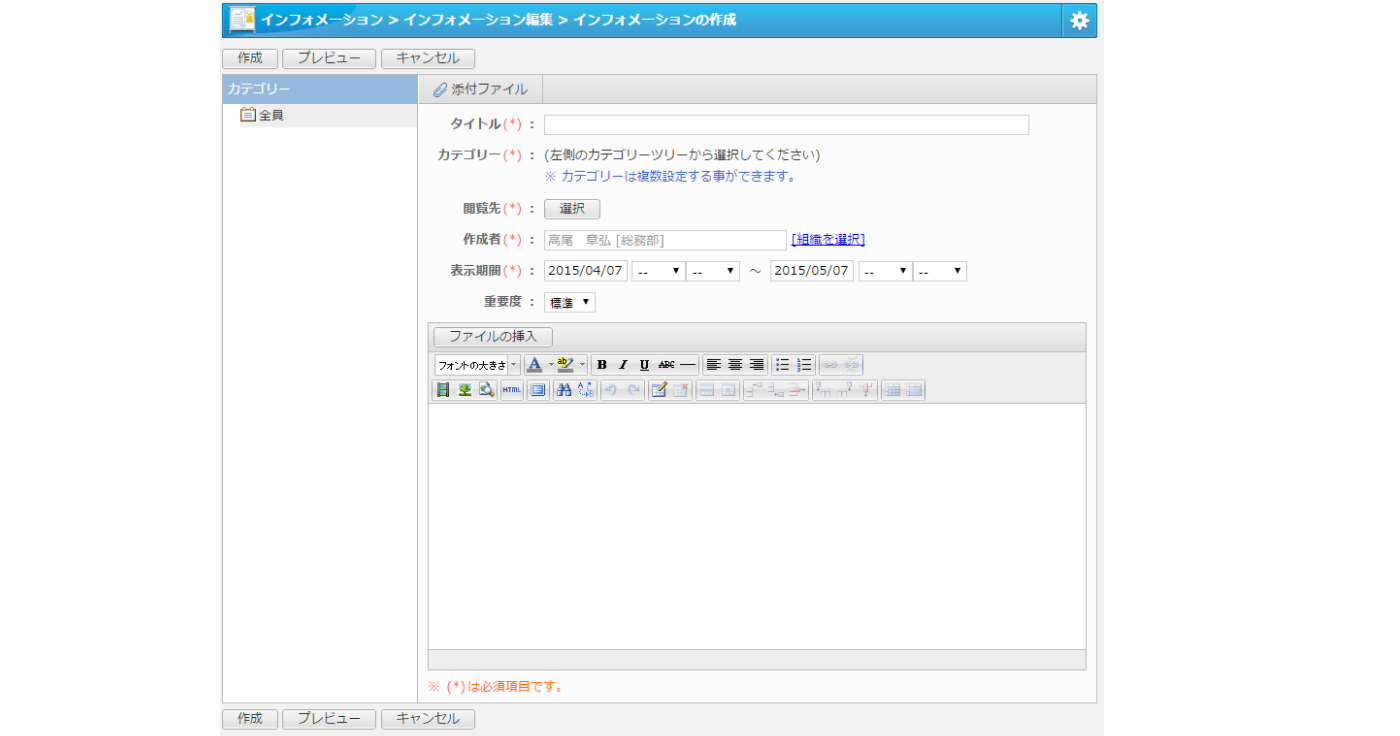Image resolution: width=1400 pixels, height=736 pixels.
Task: Expand the text color picker arrow
Action: coord(550,365)
